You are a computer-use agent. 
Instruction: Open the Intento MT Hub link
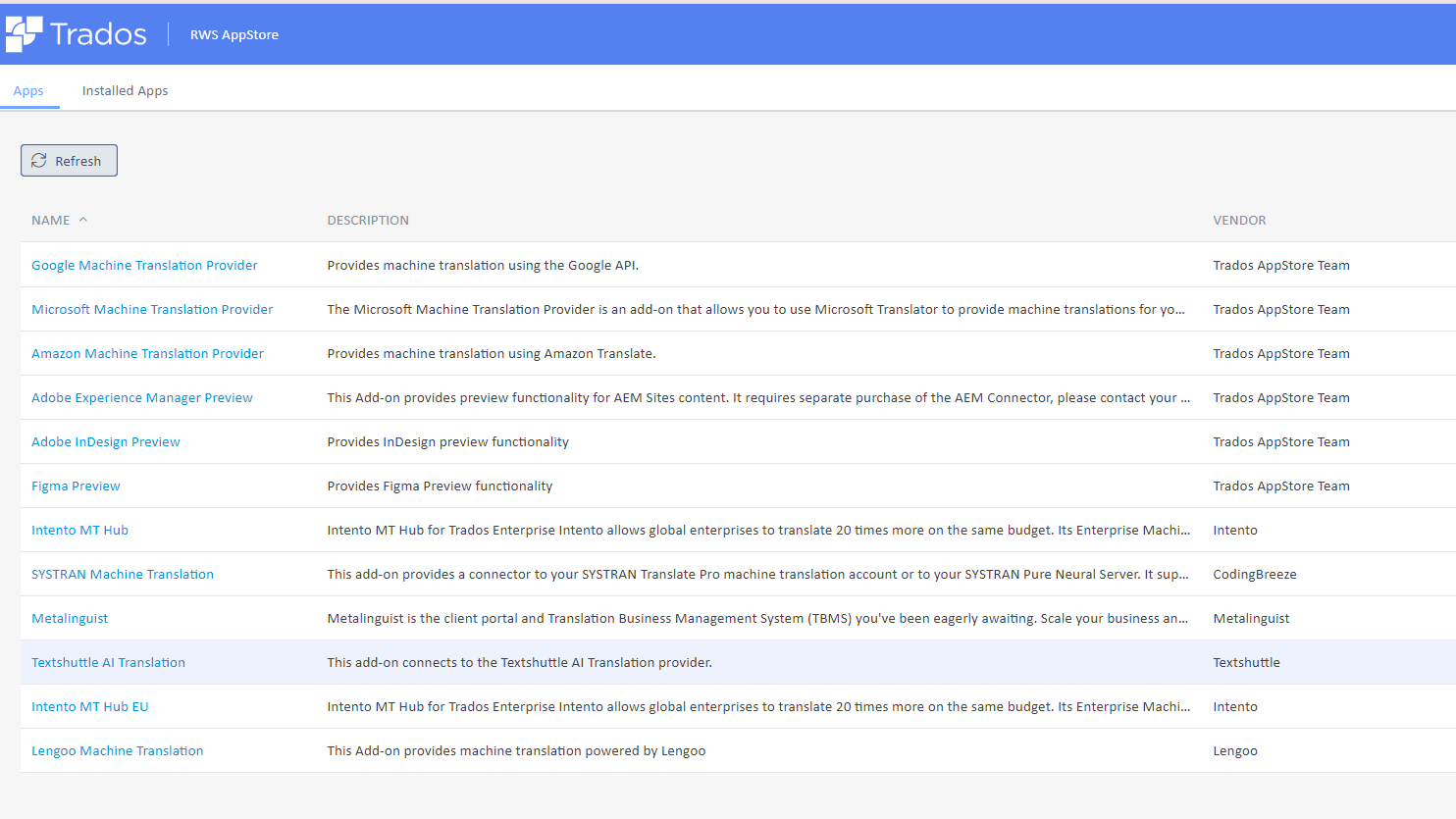coord(79,531)
